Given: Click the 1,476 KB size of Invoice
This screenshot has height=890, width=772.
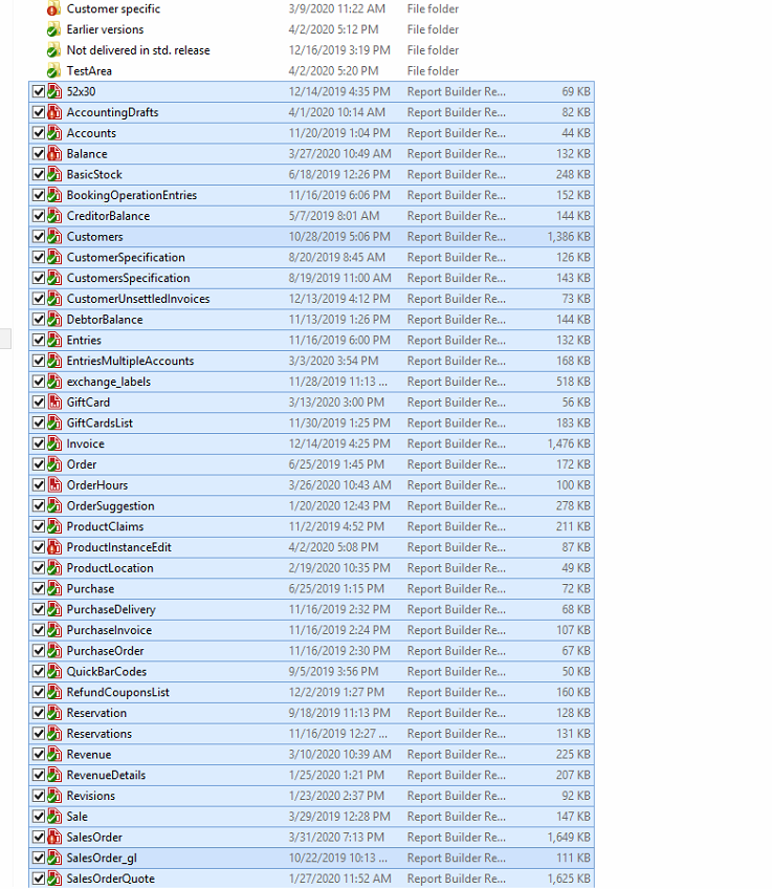Looking at the screenshot, I should pyautogui.click(x=569, y=444).
